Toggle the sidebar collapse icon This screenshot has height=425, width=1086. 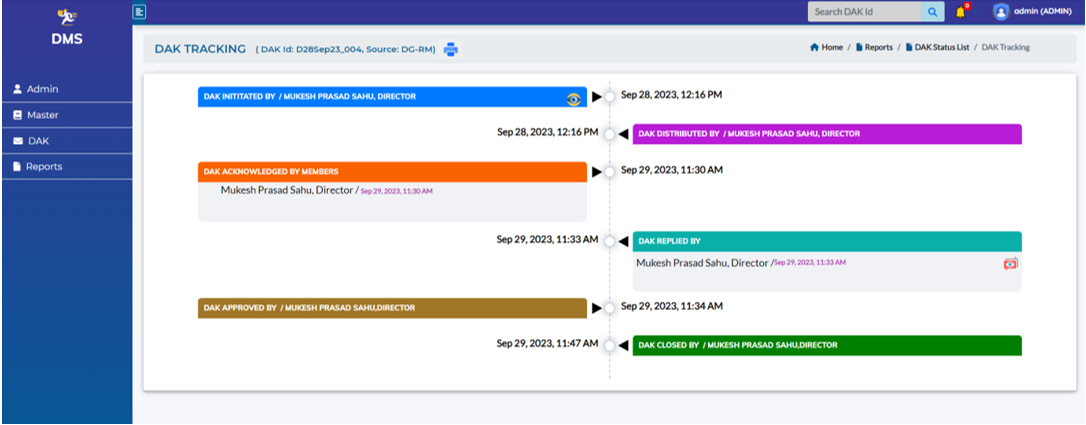click(140, 12)
